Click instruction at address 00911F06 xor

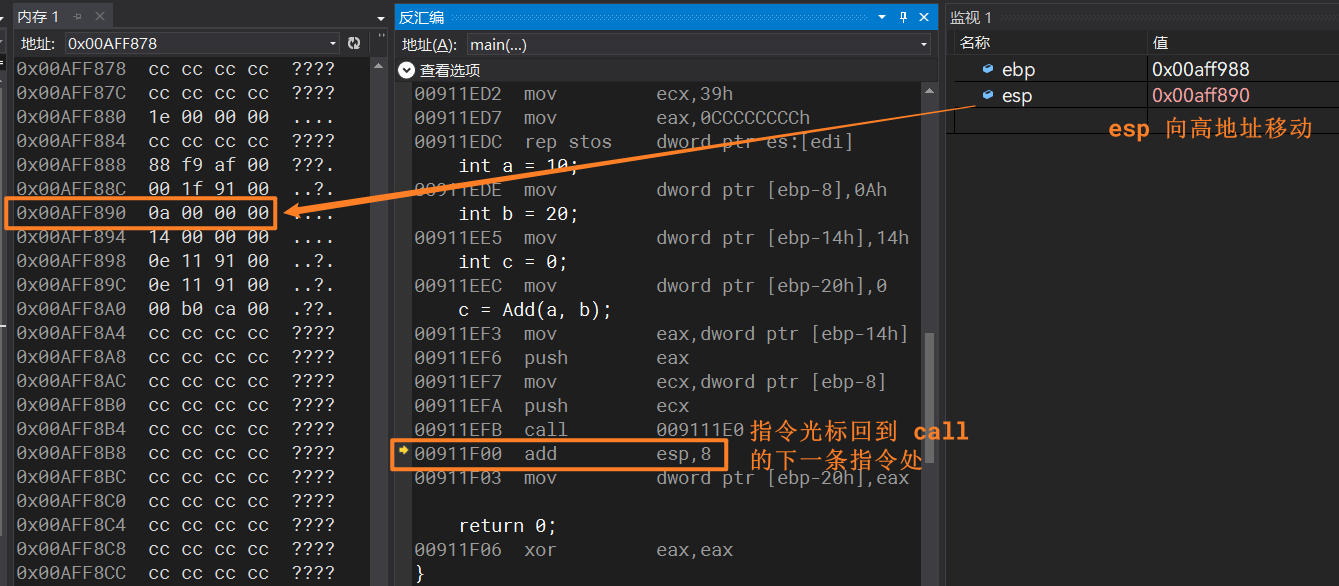tap(574, 549)
